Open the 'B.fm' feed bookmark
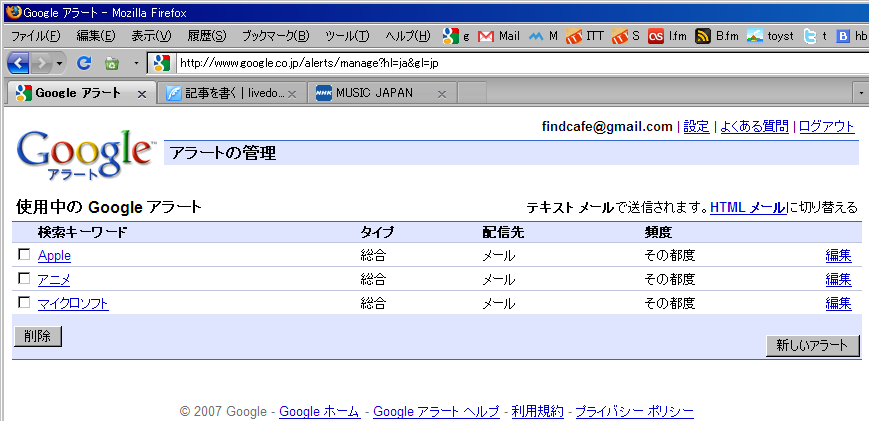Viewport: 869px width, 421px height. point(717,36)
